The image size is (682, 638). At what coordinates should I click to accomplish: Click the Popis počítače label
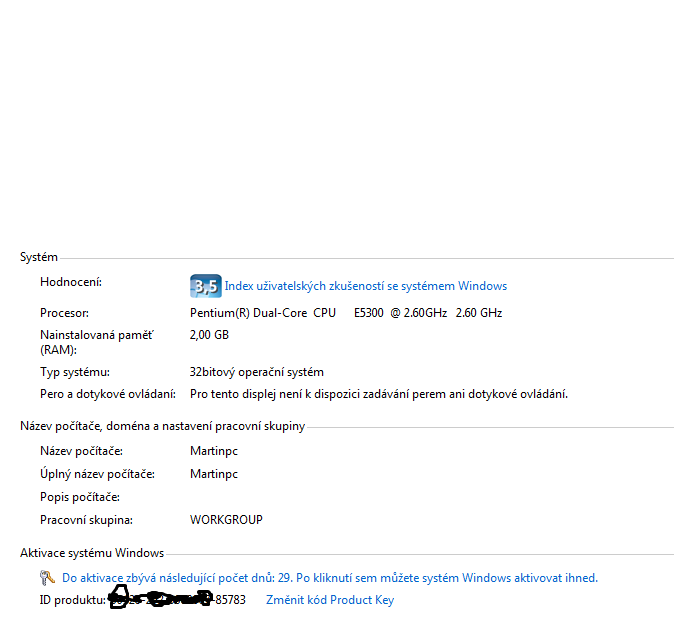80,497
